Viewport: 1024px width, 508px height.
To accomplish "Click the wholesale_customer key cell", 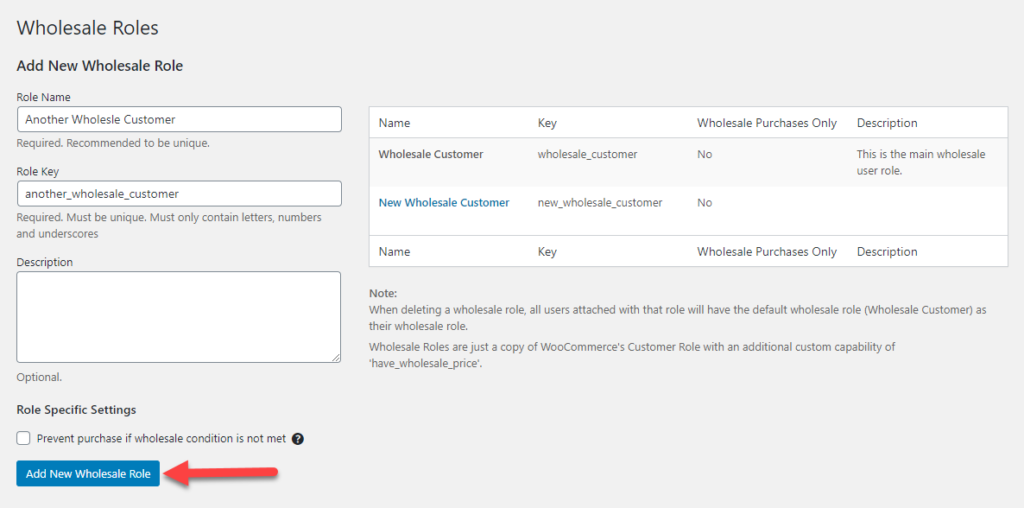I will [x=587, y=154].
